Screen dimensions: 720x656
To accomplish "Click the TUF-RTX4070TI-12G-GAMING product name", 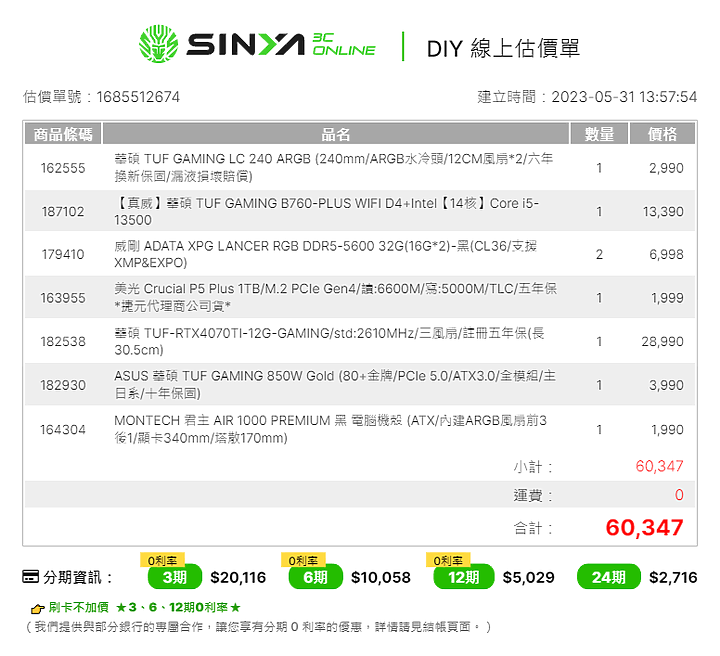I will click(330, 342).
